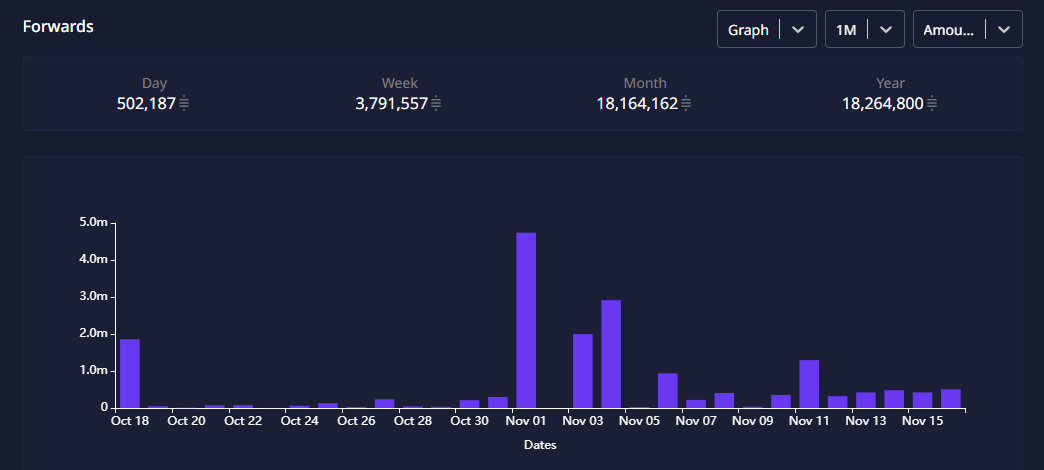This screenshot has height=470, width=1044.
Task: Select the Month forwards value 18,164,162
Action: tap(637, 103)
